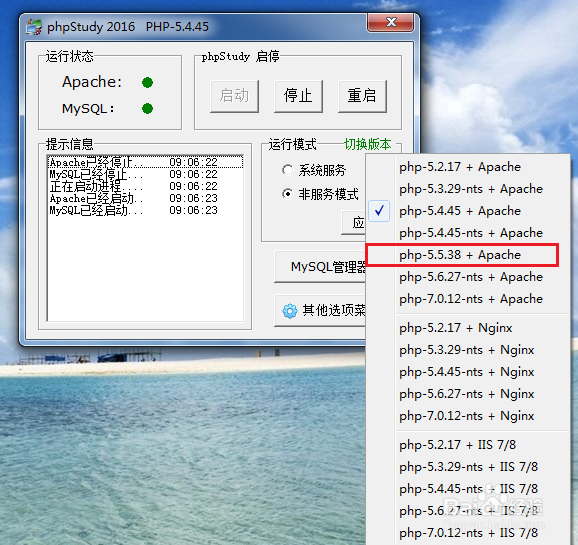Screen dimensions: 578x545
Task: Choose php-5.6.27-nts + IIS 7/8
Action: tap(468, 511)
